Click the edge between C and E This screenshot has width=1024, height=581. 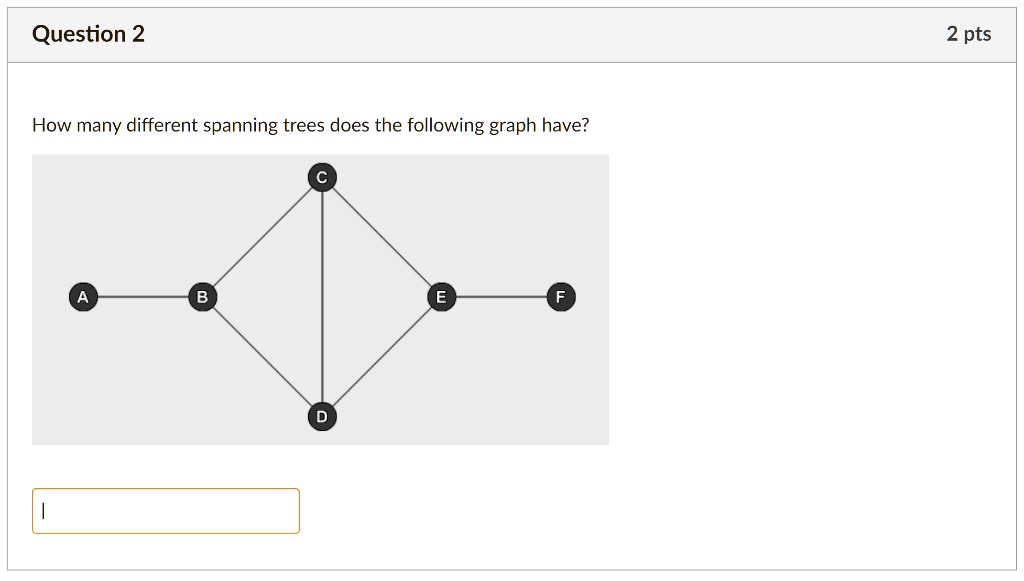click(382, 237)
